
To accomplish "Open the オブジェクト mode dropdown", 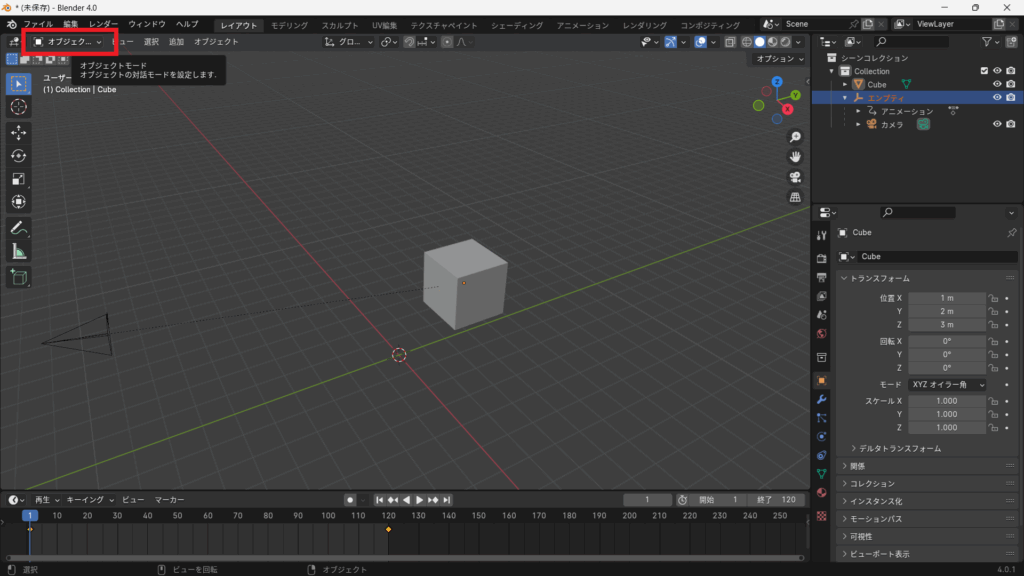I will tap(68, 42).
